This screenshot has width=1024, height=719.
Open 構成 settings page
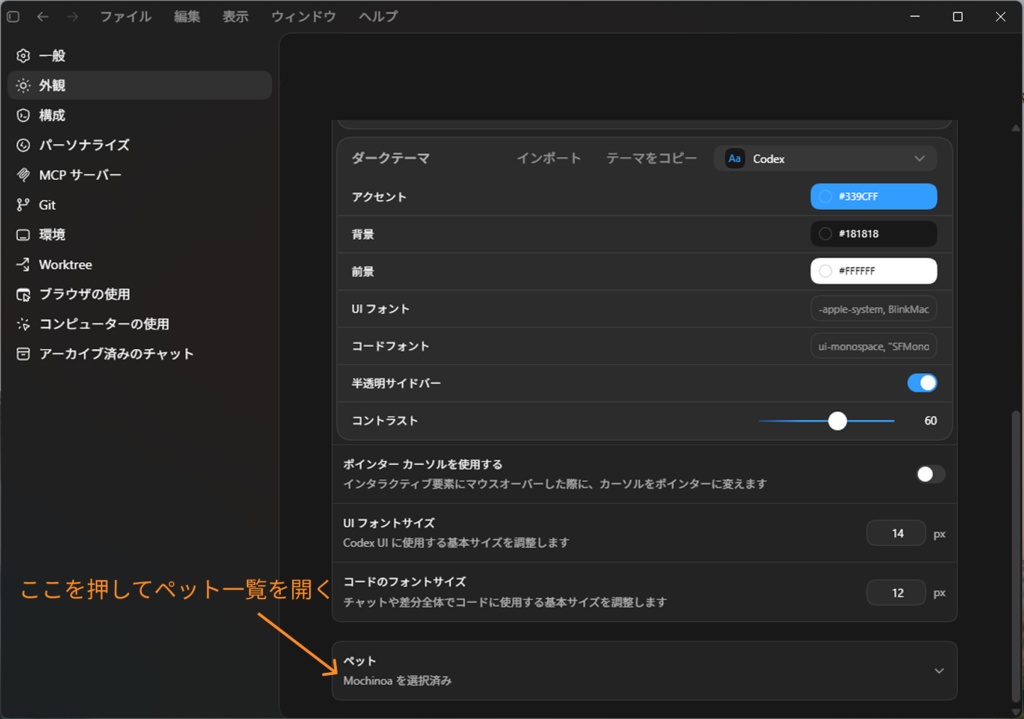(140, 116)
